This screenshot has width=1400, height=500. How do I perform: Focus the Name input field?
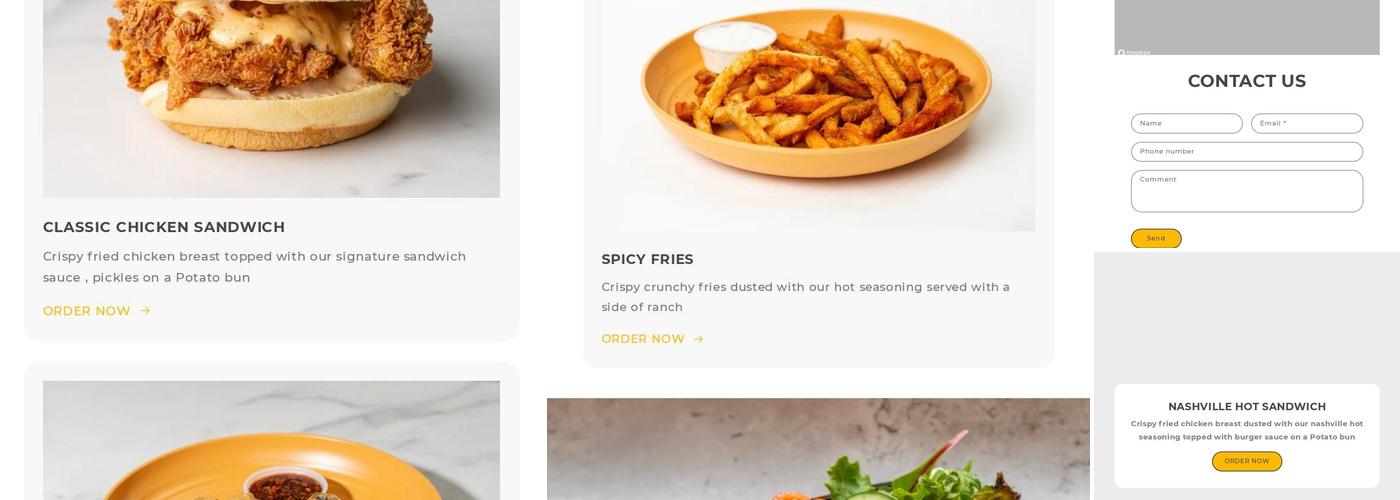point(1186,123)
